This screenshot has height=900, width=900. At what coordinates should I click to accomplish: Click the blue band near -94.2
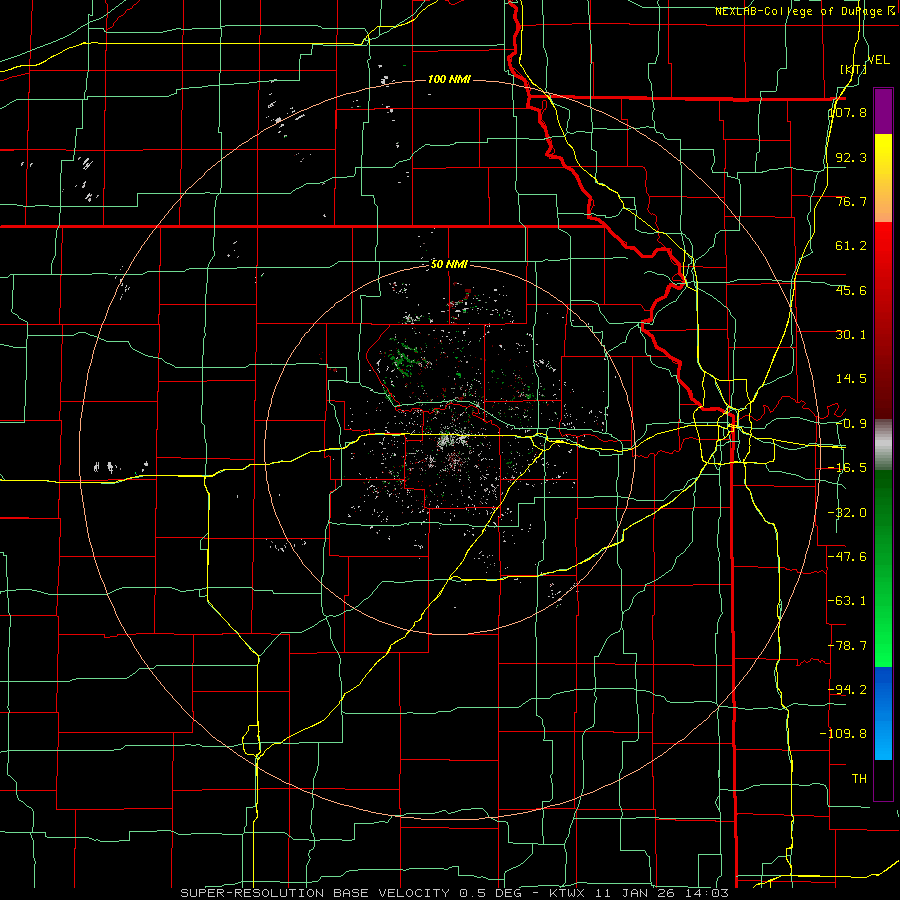pos(883,689)
